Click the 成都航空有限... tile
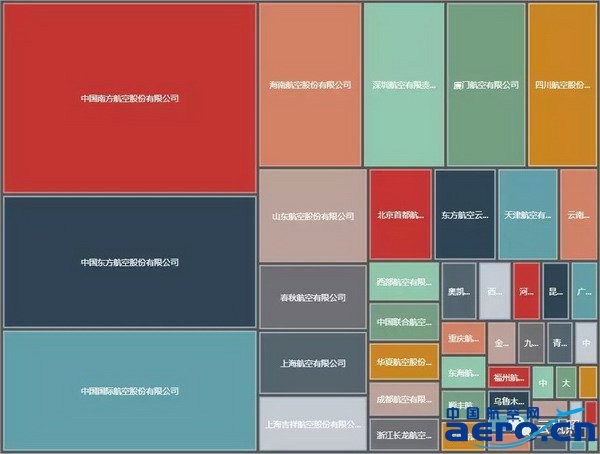600x454 pixels. (x=404, y=399)
